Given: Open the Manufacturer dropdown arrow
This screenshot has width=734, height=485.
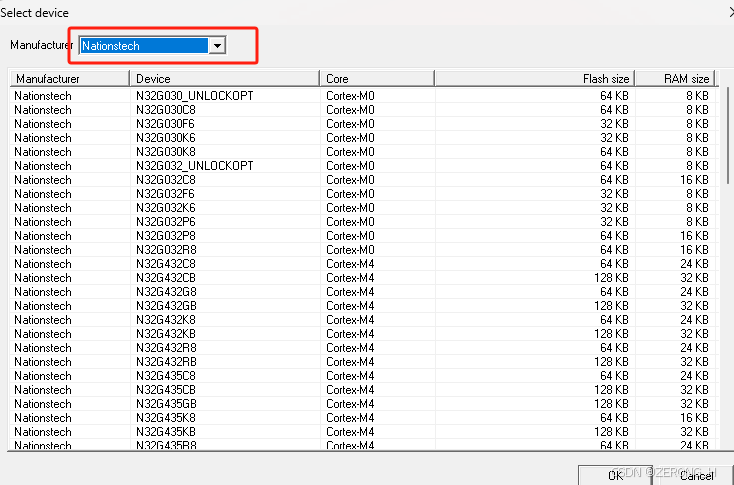Looking at the screenshot, I should click(217, 45).
